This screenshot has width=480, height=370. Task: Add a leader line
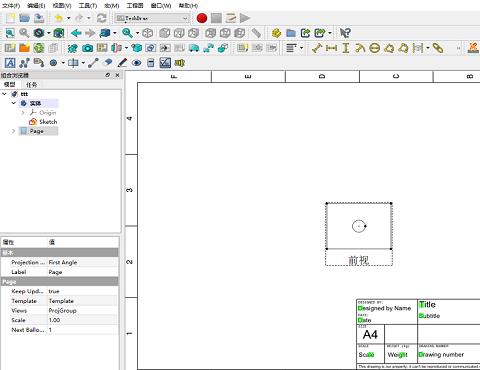[x=24, y=63]
